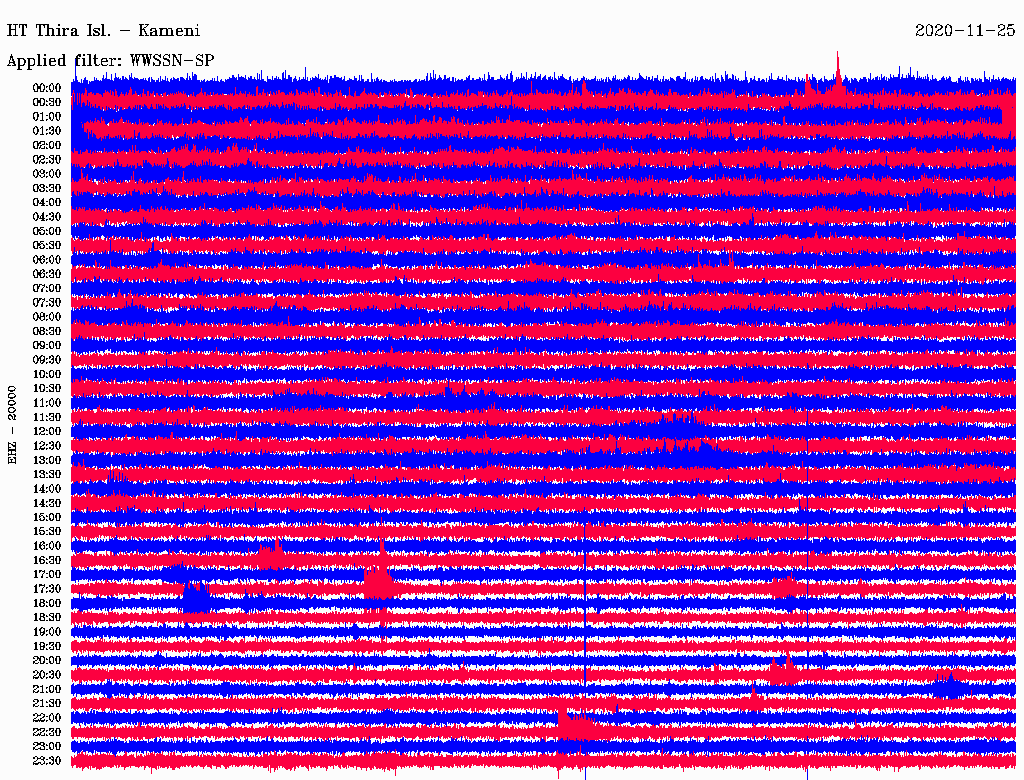Click the 22:00 time label
1024x780 pixels.
tap(47, 717)
